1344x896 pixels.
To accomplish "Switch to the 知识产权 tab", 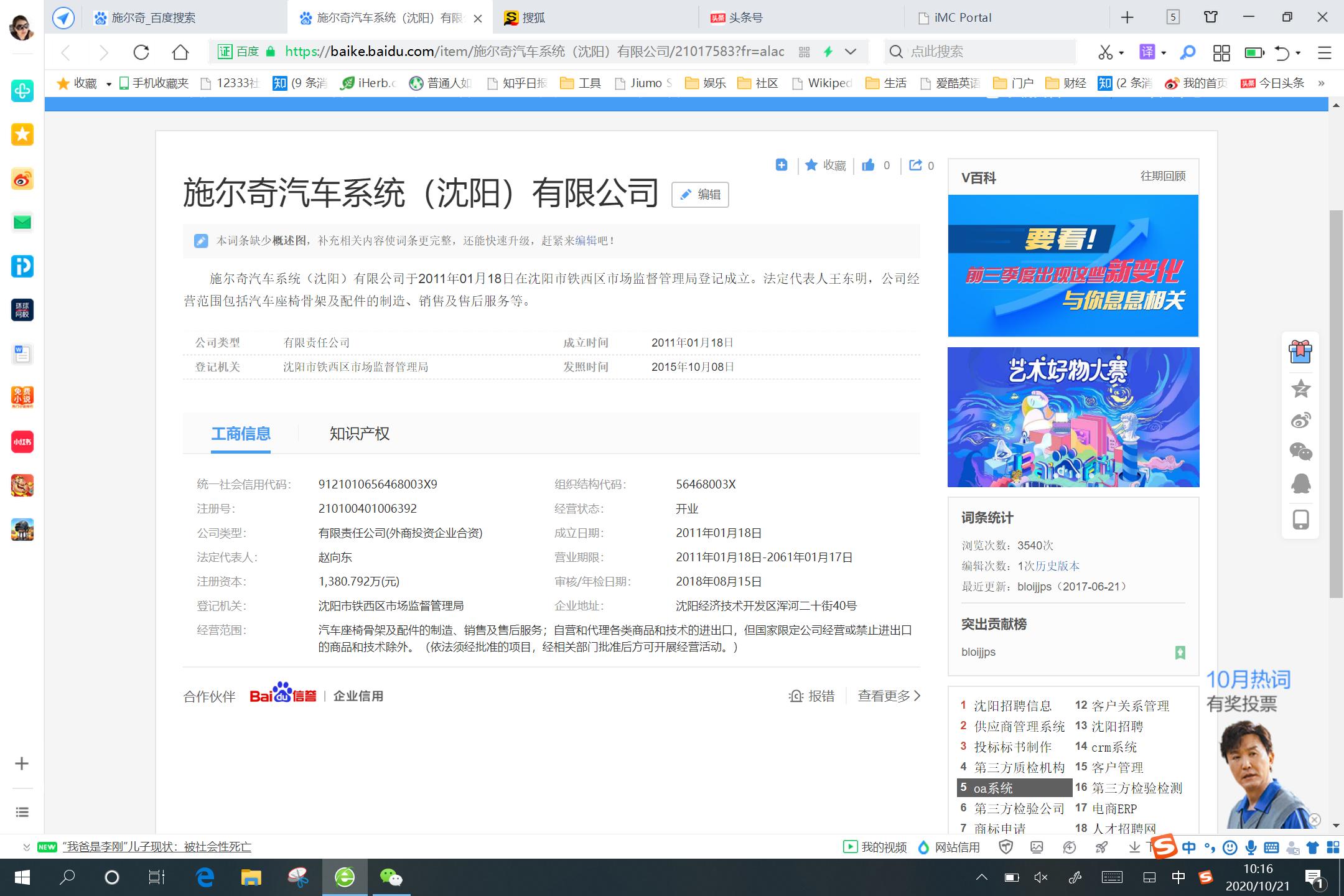I will tap(359, 434).
